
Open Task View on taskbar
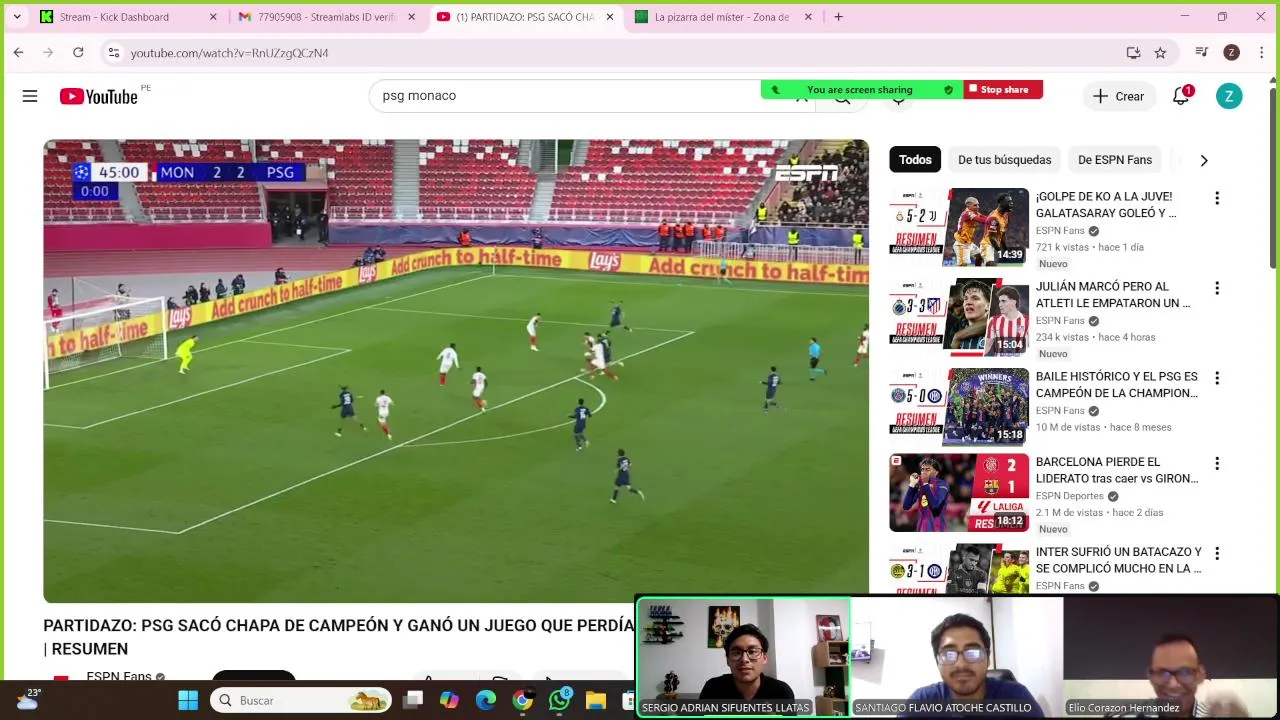(413, 700)
